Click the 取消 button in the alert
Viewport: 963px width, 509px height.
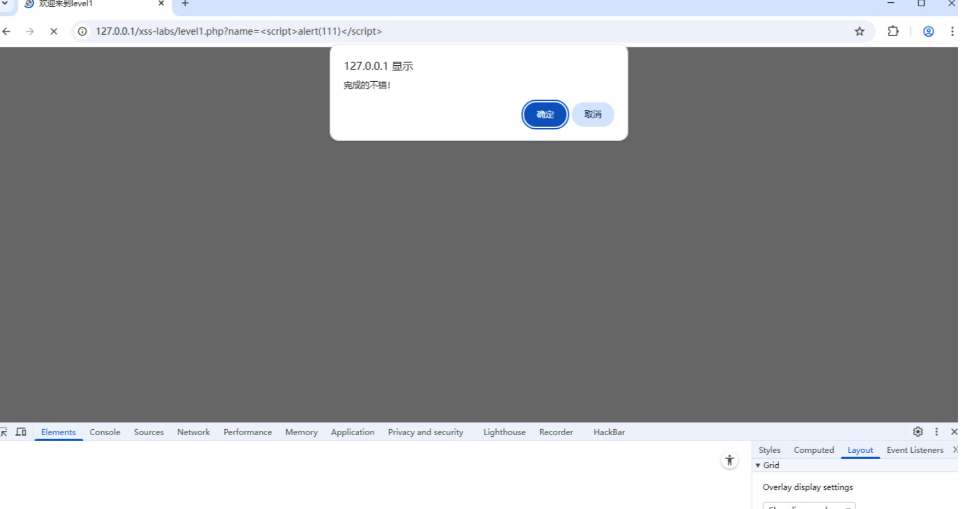pos(593,114)
